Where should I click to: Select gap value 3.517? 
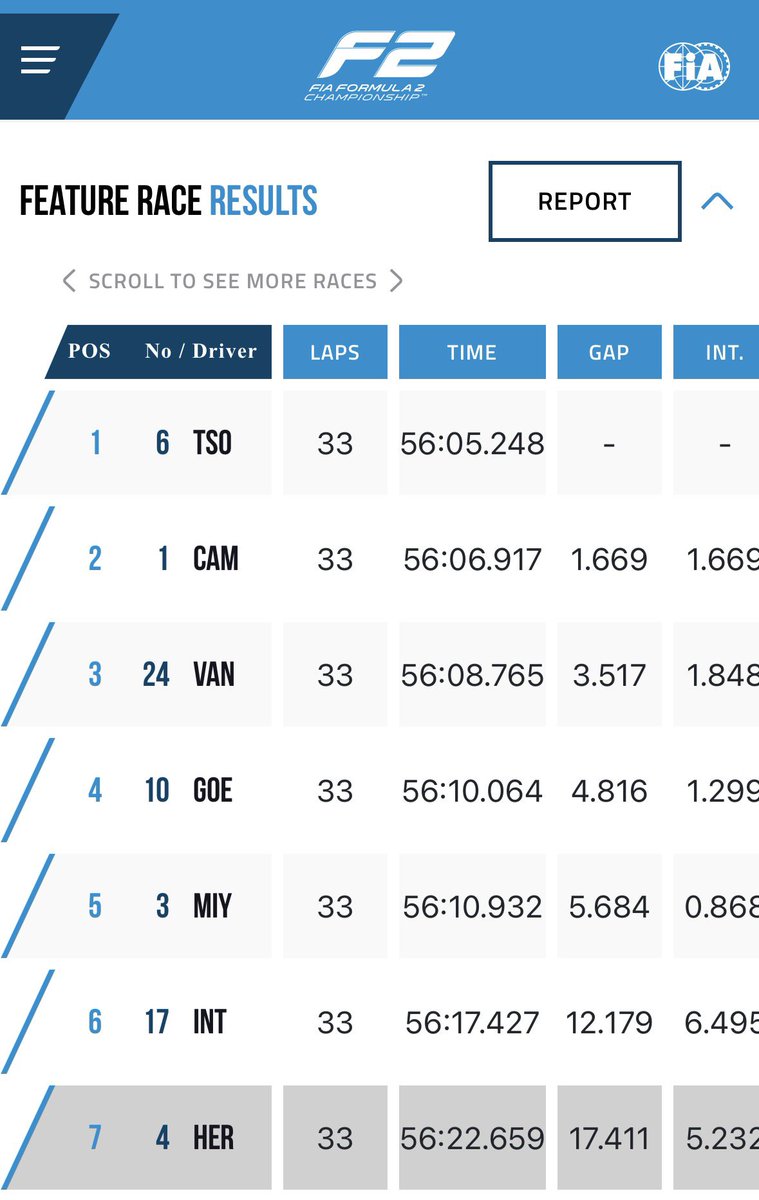[610, 675]
